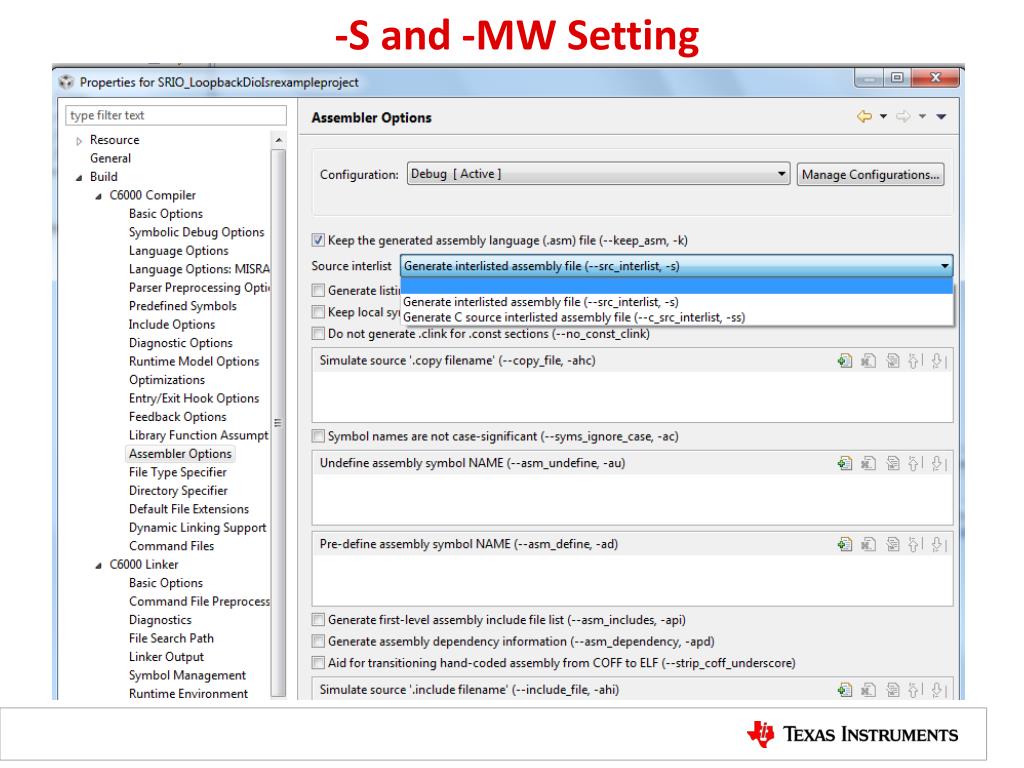Collapse the C6000 Compiler node

tap(99, 196)
